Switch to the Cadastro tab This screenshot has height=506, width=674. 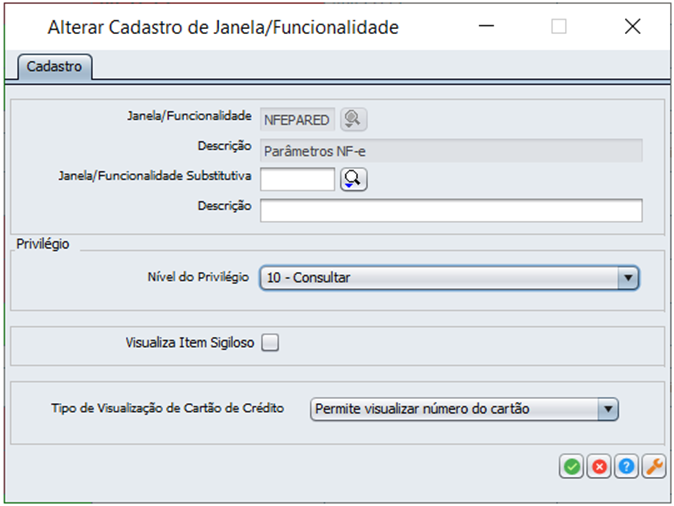click(x=55, y=67)
